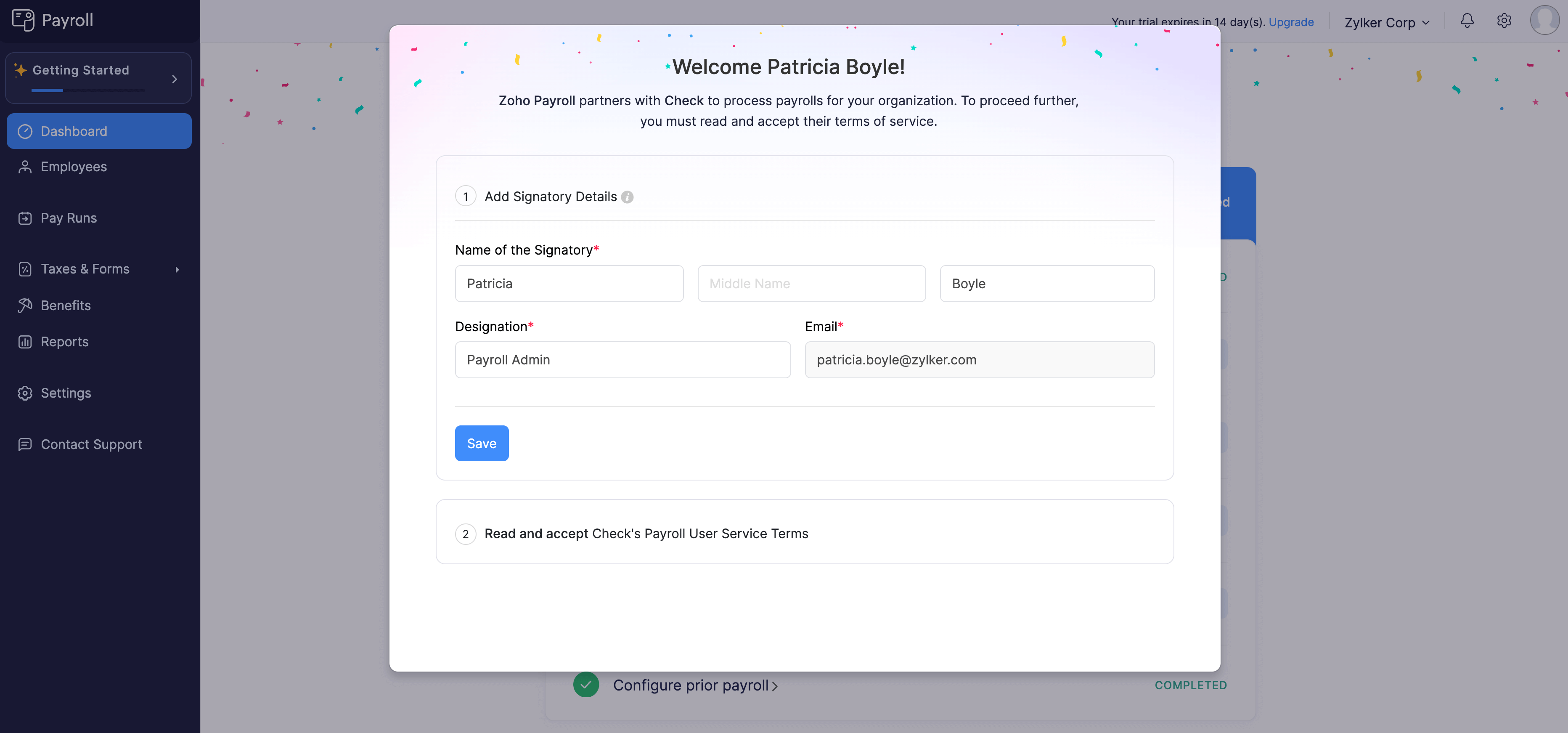Click the user profile avatar

[x=1544, y=21]
